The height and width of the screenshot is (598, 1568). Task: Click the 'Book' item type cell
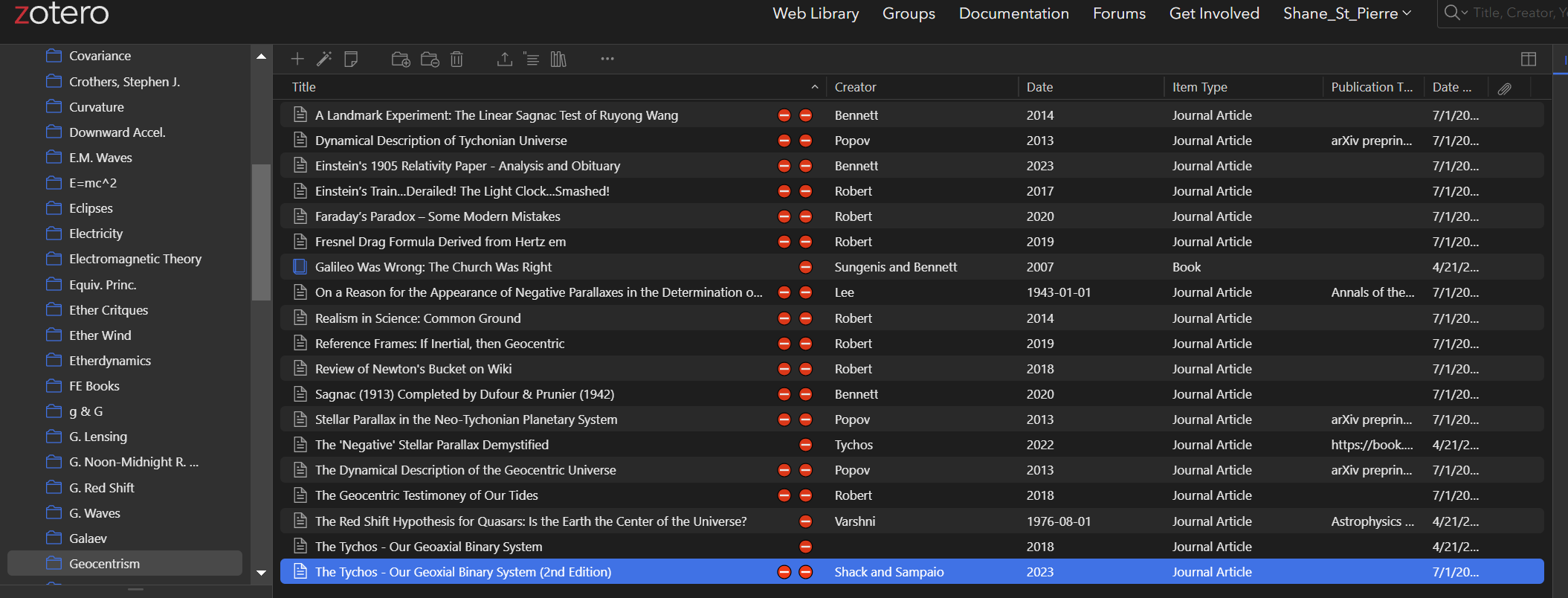(x=1186, y=267)
